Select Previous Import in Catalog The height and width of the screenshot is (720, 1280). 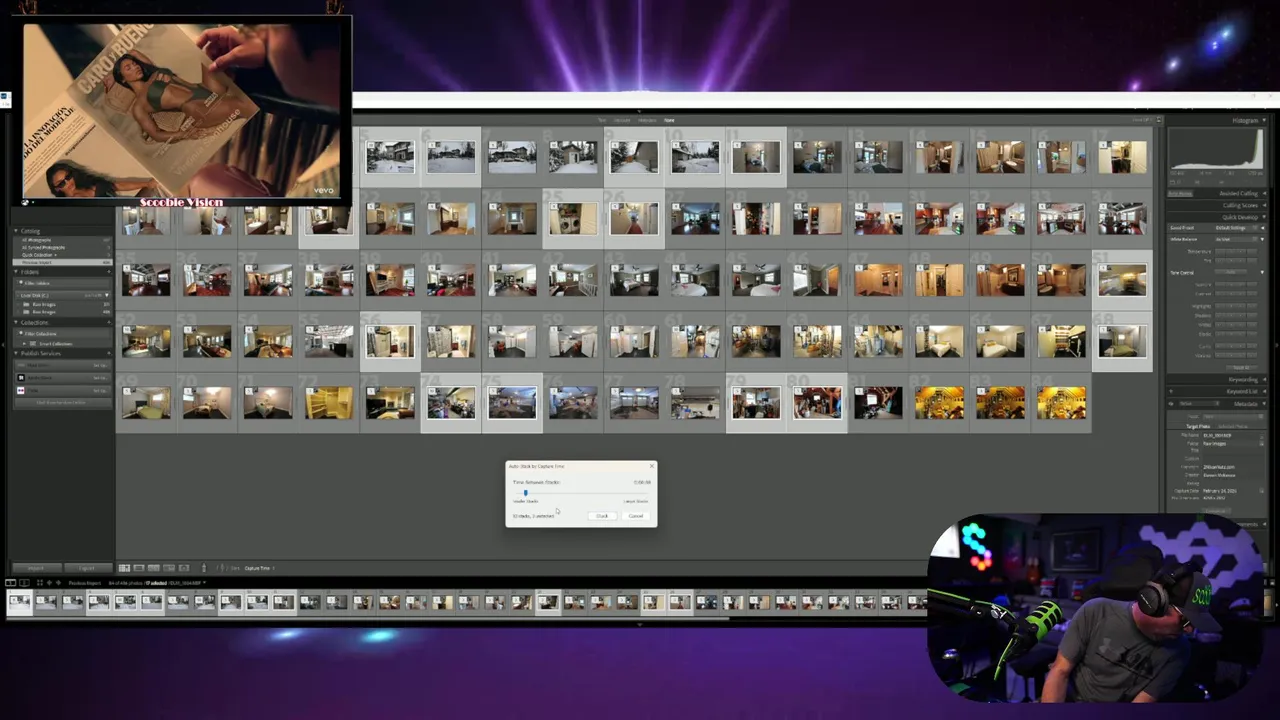(64, 262)
